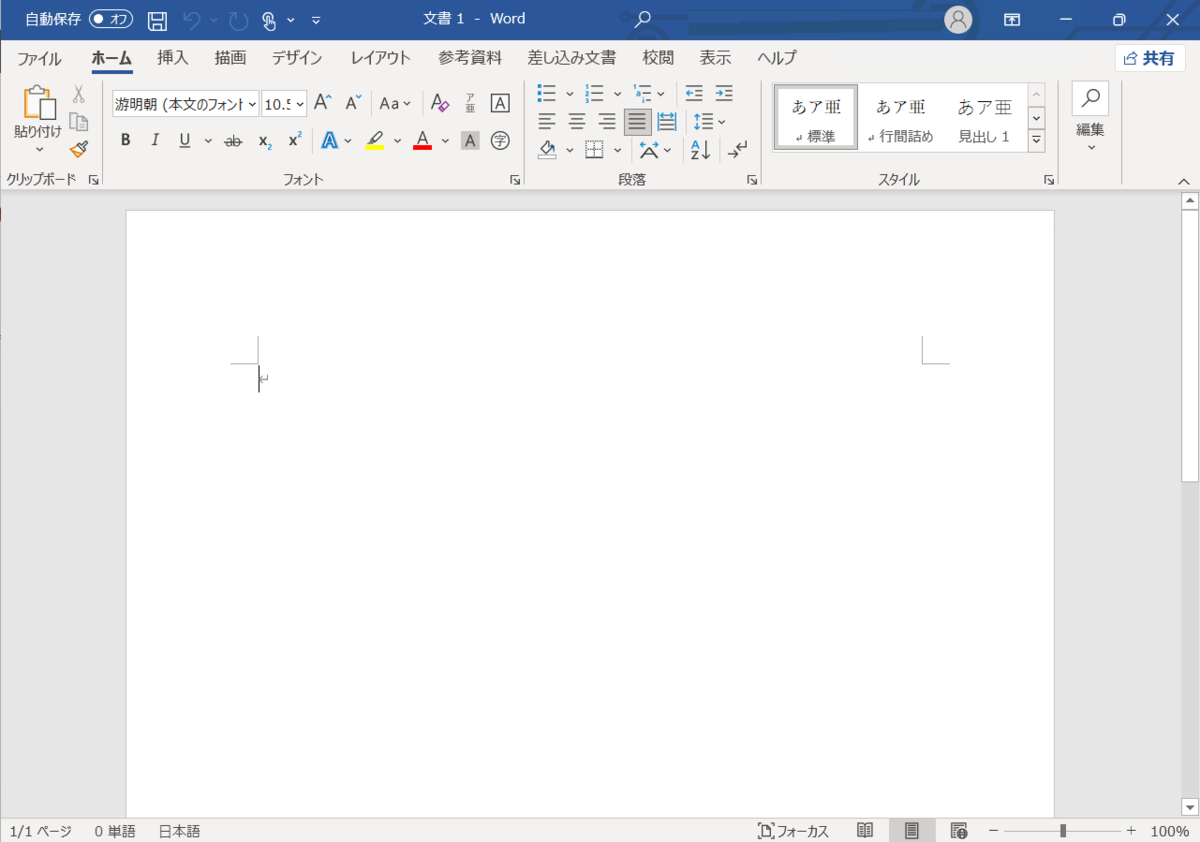This screenshot has width=1200, height=842.
Task: Click the Character Border icon
Action: click(500, 103)
